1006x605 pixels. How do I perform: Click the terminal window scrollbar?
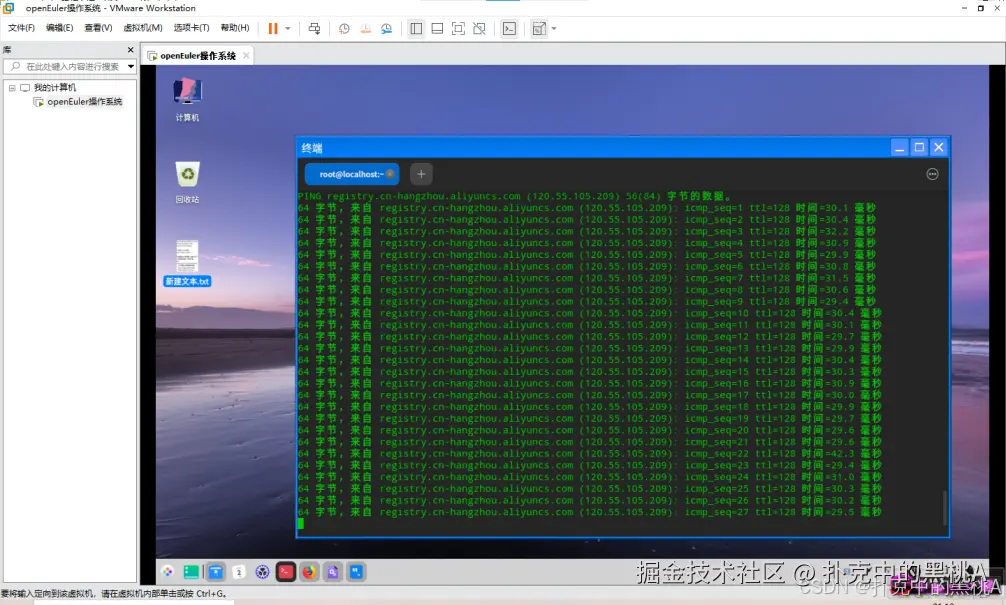click(x=944, y=507)
